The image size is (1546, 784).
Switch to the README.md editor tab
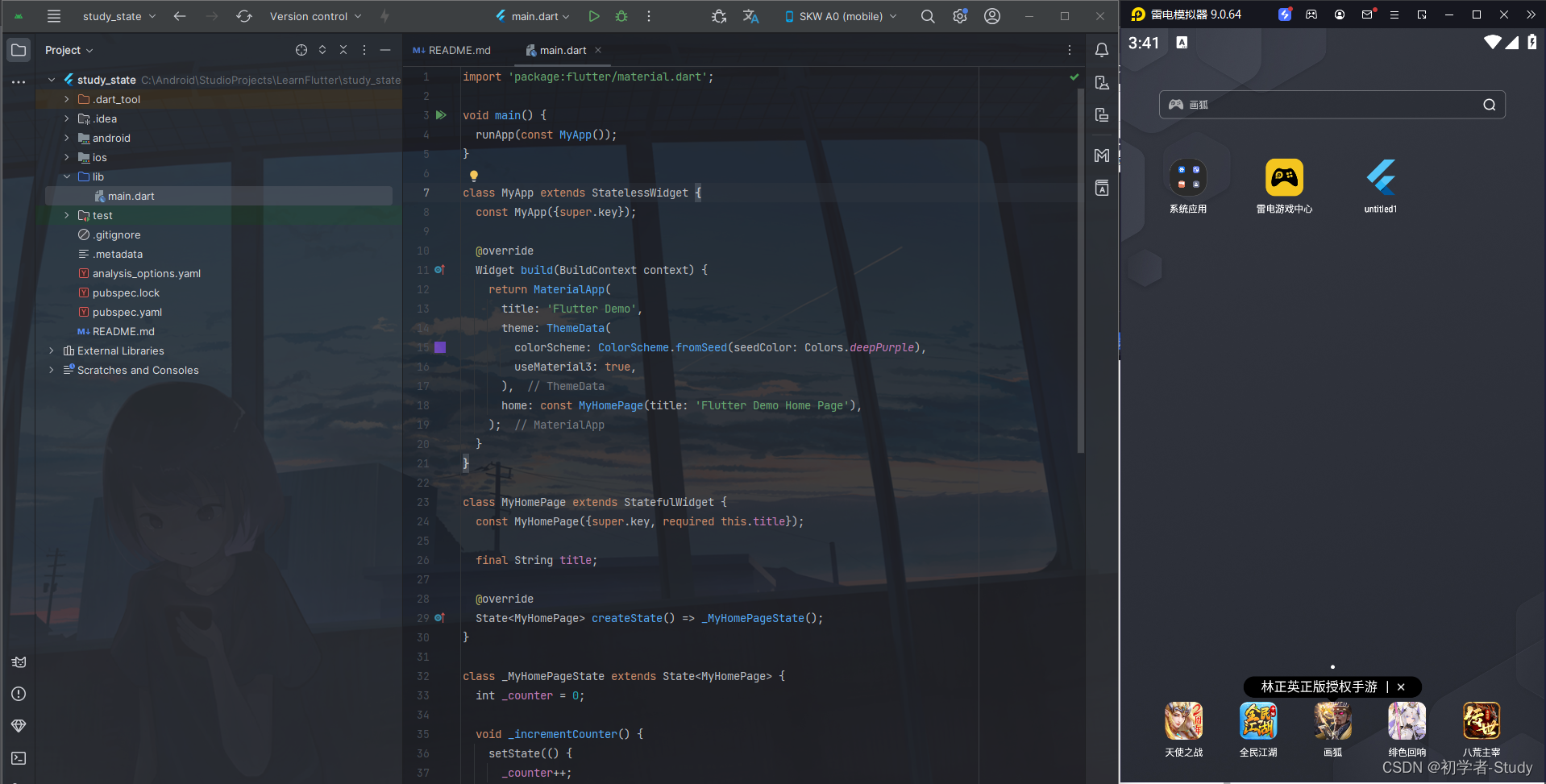(x=451, y=50)
